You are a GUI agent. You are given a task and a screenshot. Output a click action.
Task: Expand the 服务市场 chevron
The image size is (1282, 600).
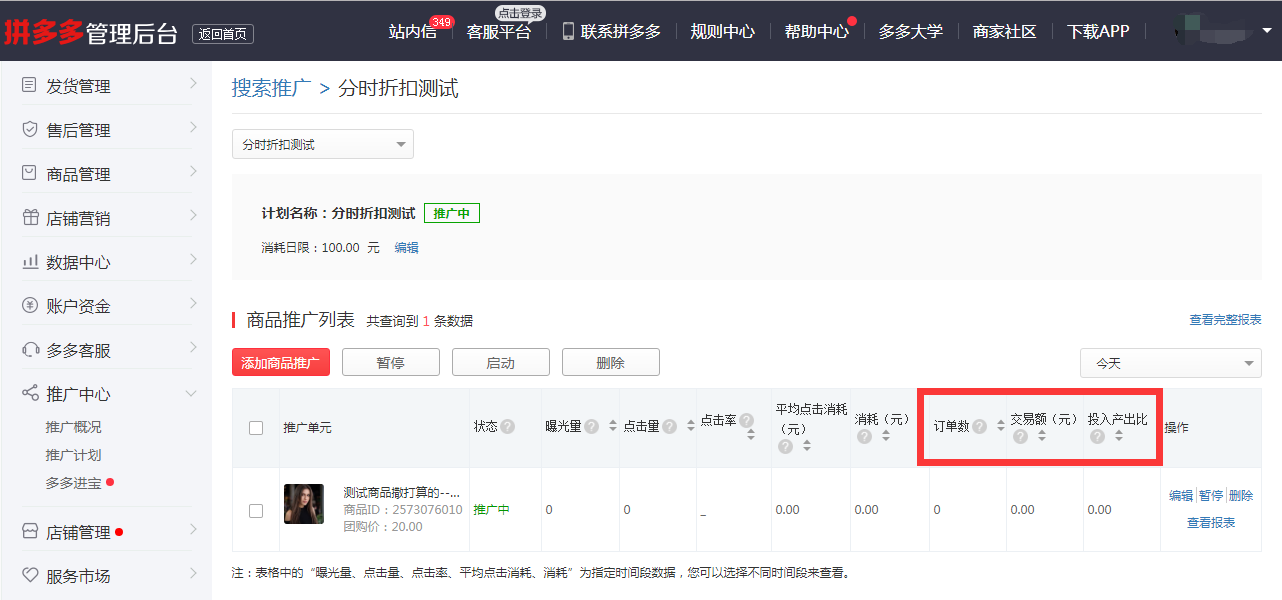point(192,575)
